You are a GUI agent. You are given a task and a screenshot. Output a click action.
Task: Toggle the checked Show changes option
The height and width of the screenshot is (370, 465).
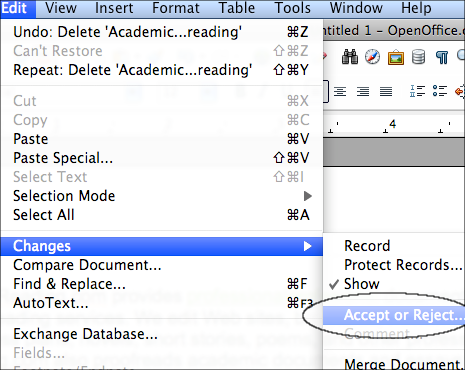361,284
